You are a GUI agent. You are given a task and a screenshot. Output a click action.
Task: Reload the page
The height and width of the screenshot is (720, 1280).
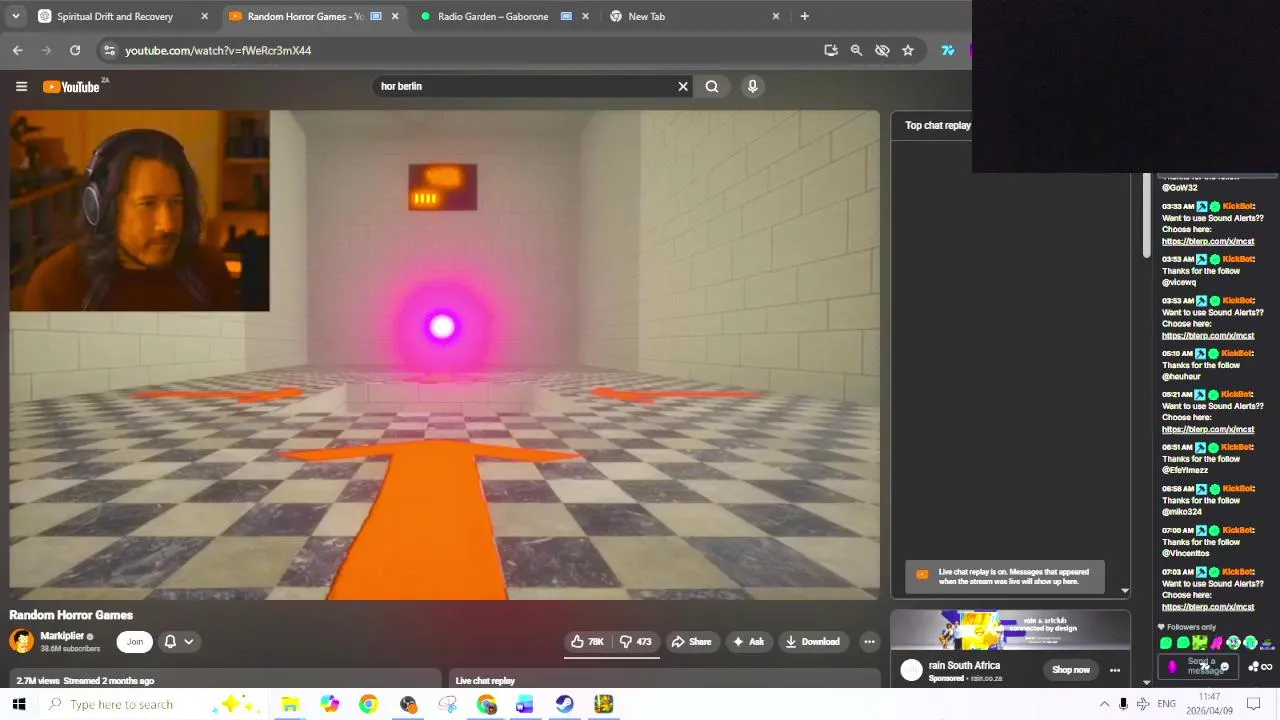tap(75, 50)
